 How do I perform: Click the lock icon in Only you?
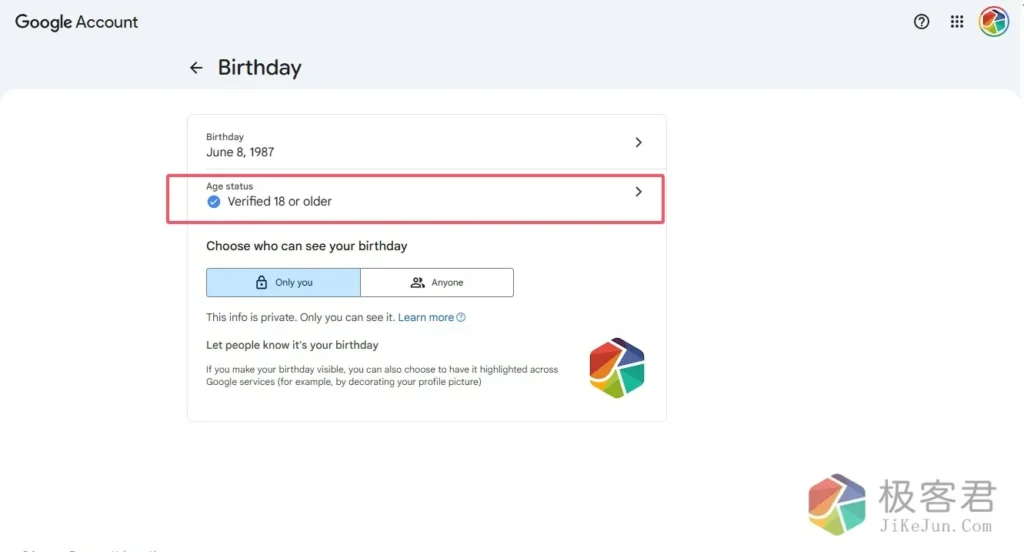tap(262, 283)
